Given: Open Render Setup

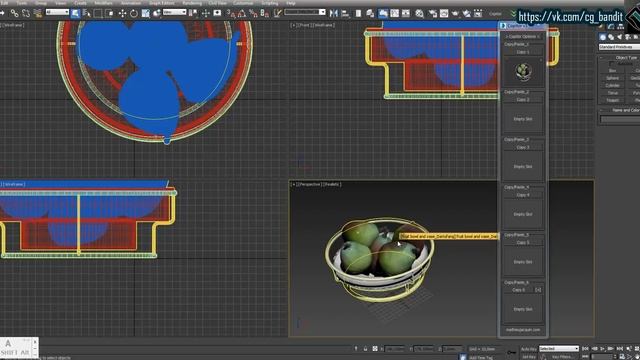Looking at the screenshot, I should tap(432, 13).
